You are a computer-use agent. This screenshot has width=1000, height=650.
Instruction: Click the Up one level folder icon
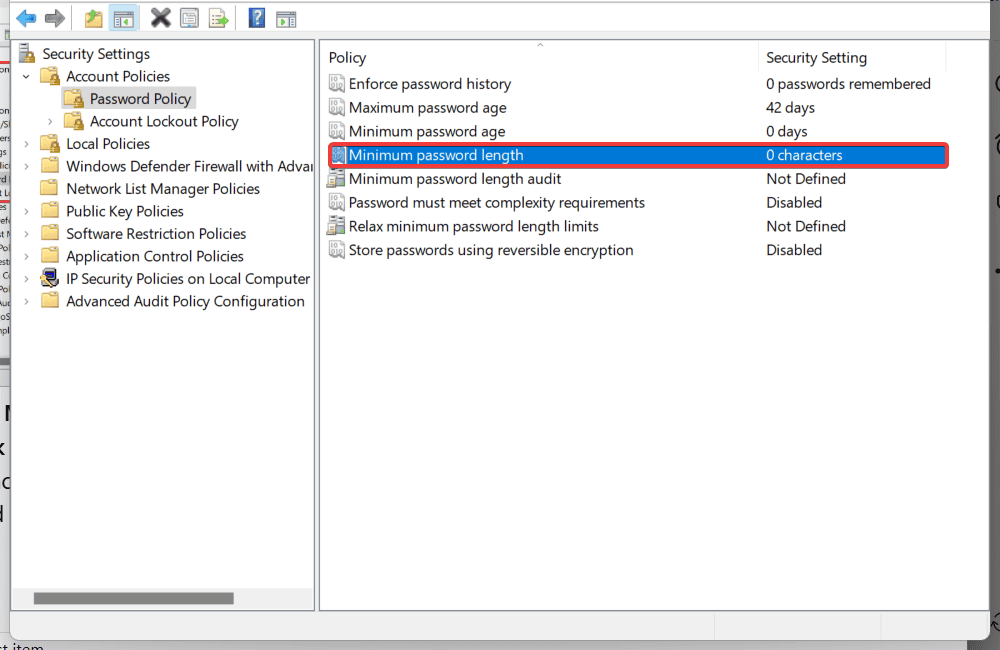click(93, 18)
